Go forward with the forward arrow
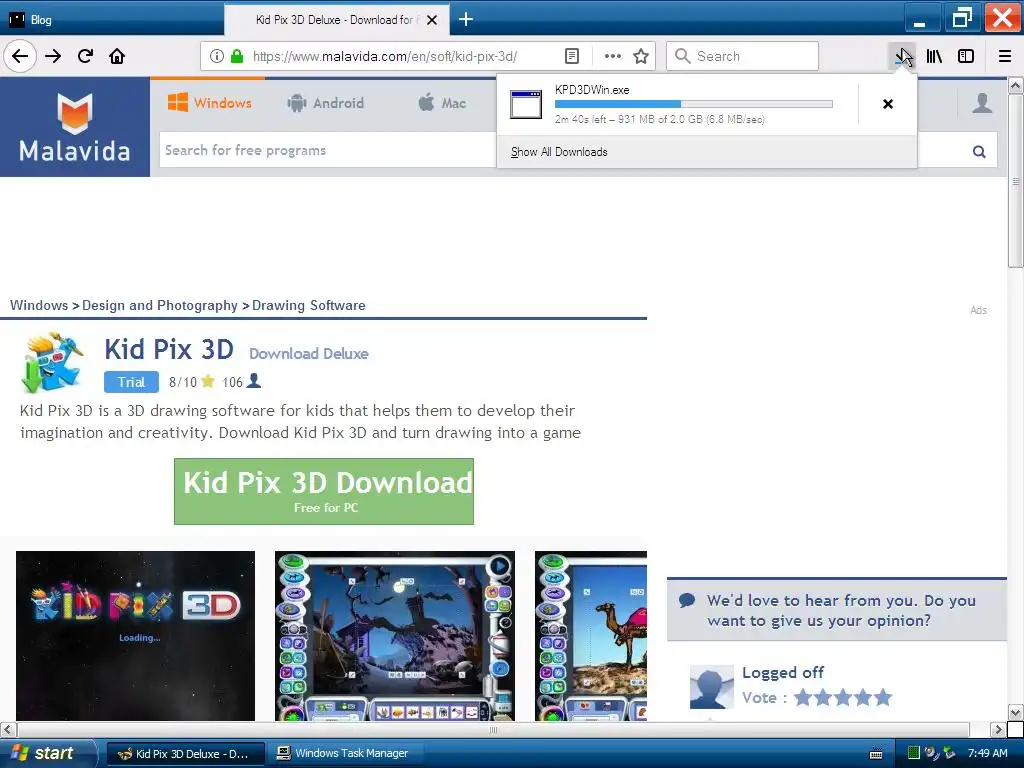This screenshot has width=1024, height=768. (53, 56)
